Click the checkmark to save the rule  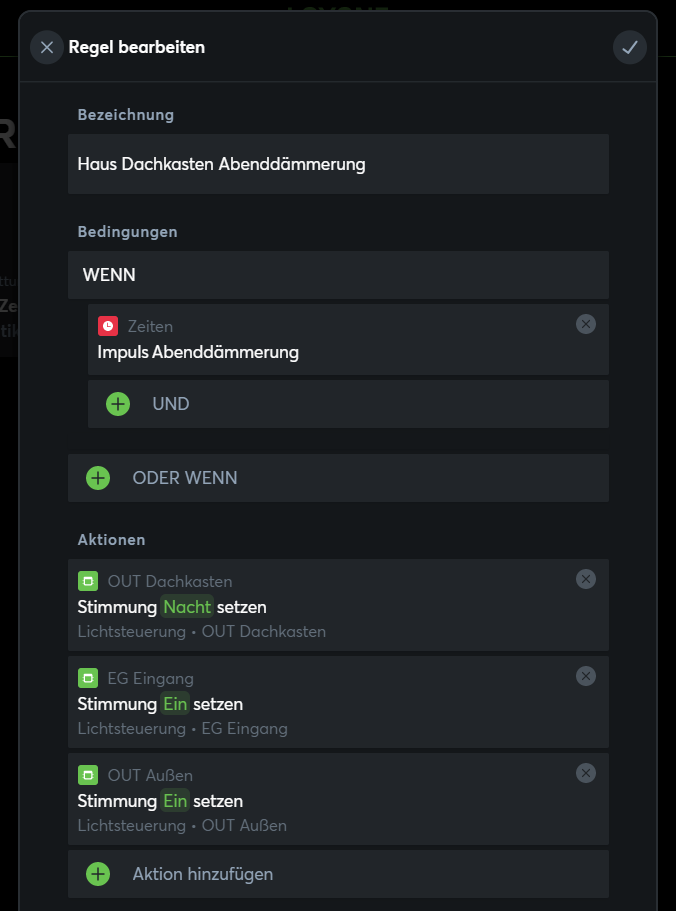coord(629,46)
